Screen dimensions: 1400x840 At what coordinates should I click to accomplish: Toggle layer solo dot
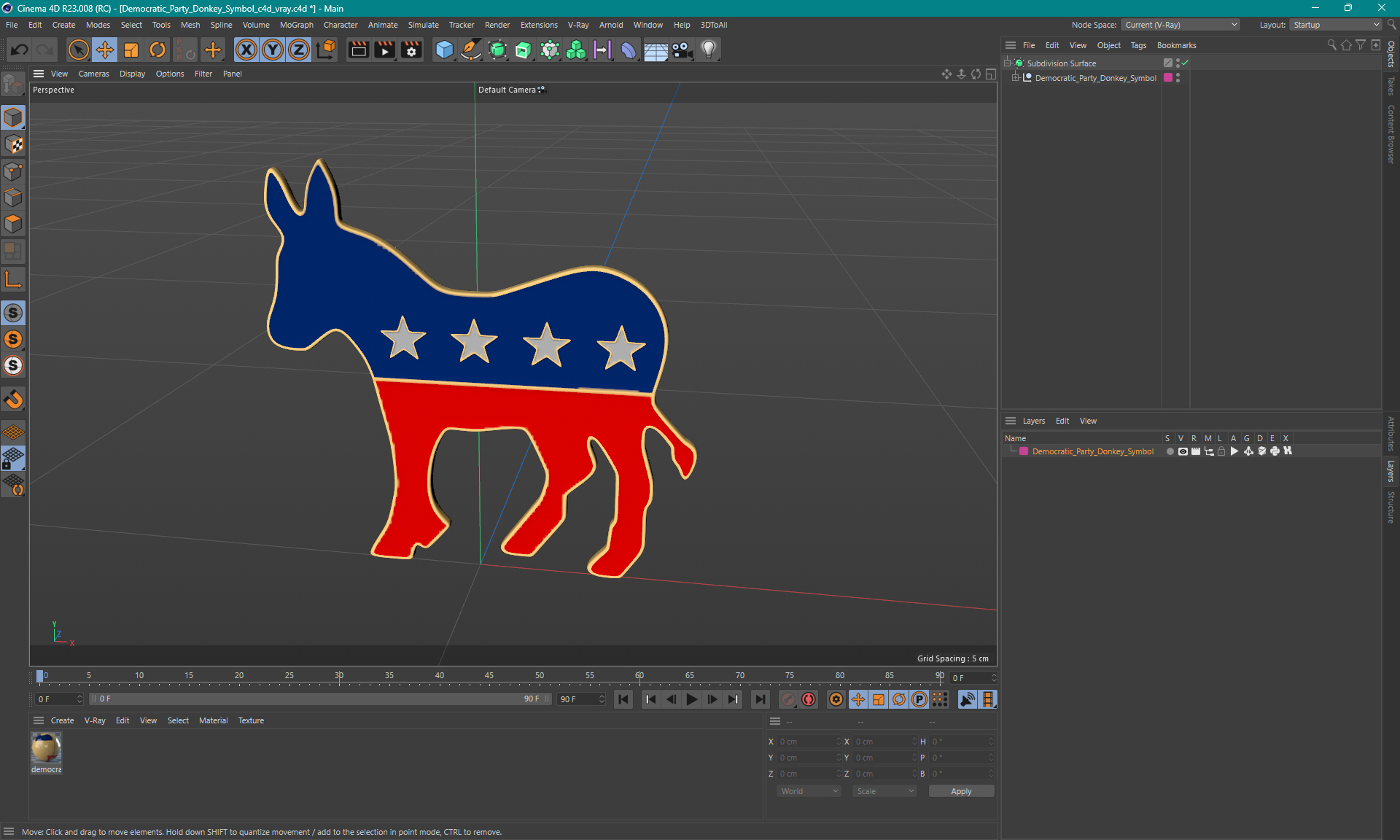pyautogui.click(x=1170, y=451)
